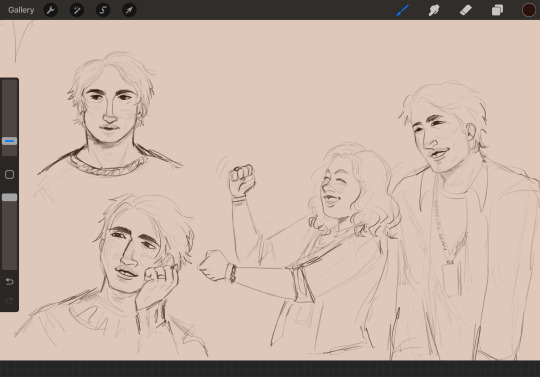Open the active color picker swatch
Screen dimensions: 540x377
coord(529,10)
